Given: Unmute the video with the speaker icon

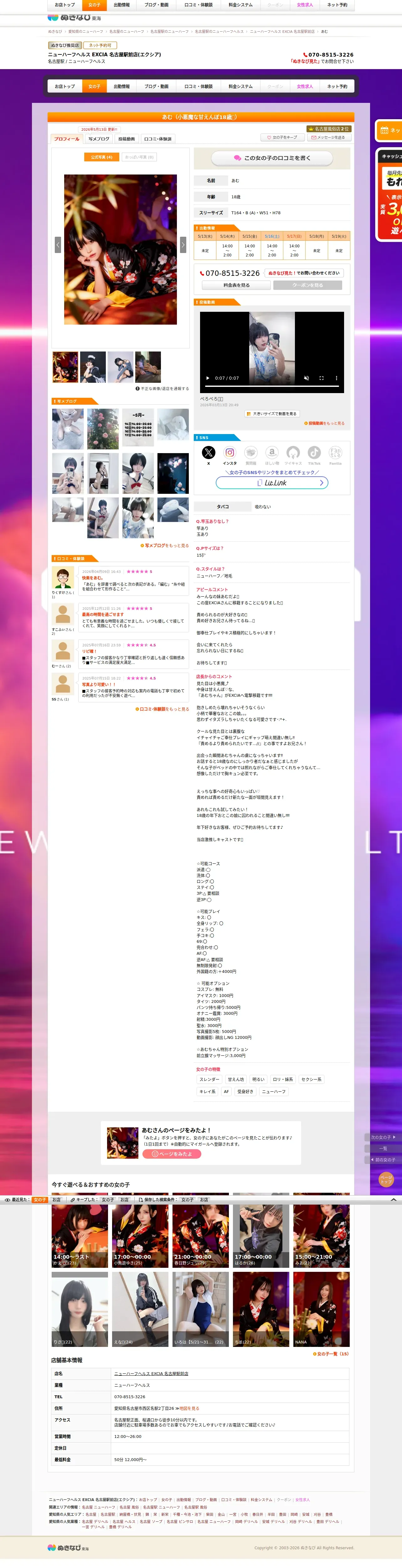Looking at the screenshot, I should click(307, 378).
